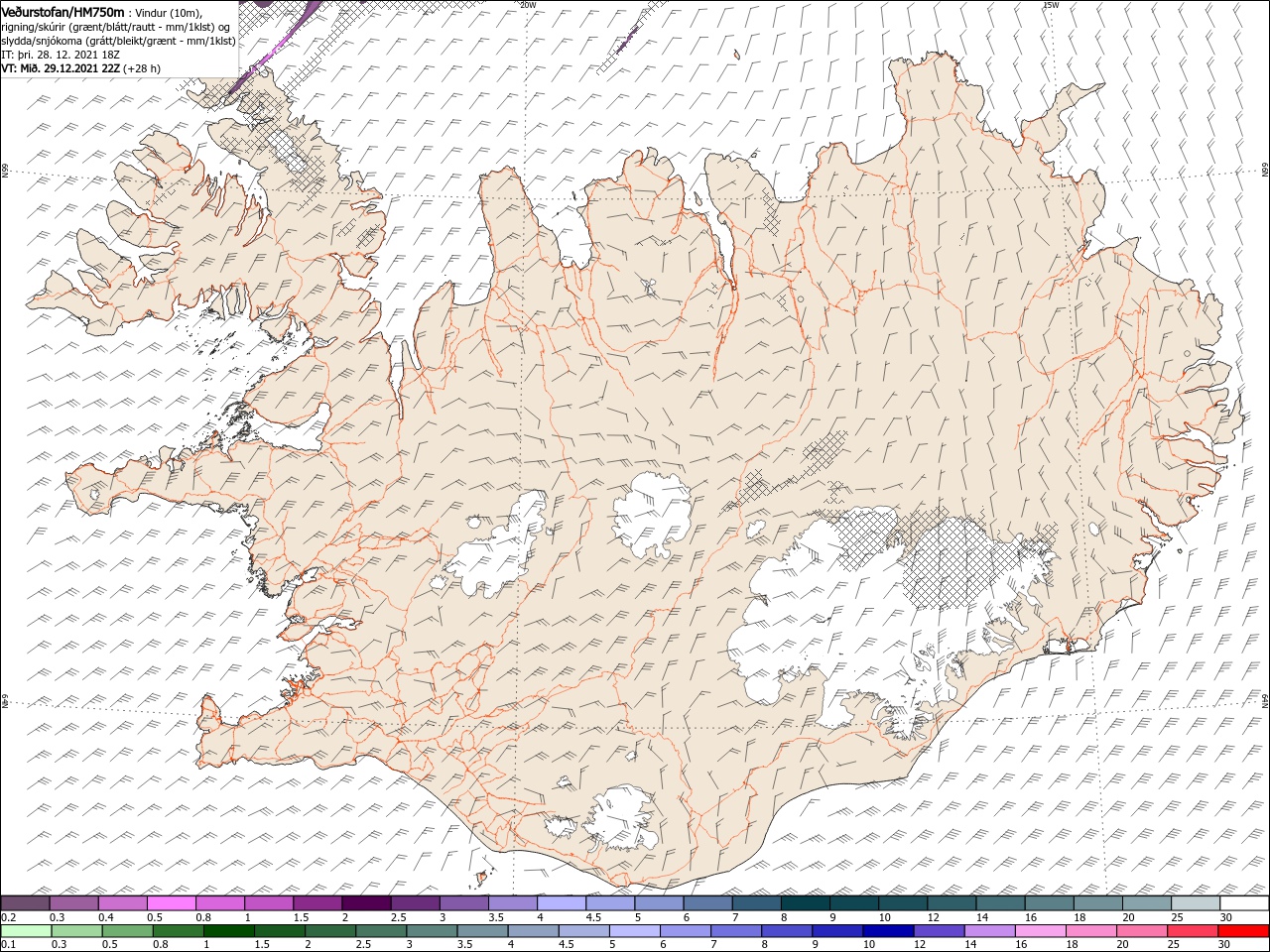Pick the light periwinkle swatch labeled 4 in the upper legend row
The image size is (1270, 952).
pyautogui.click(x=562, y=903)
